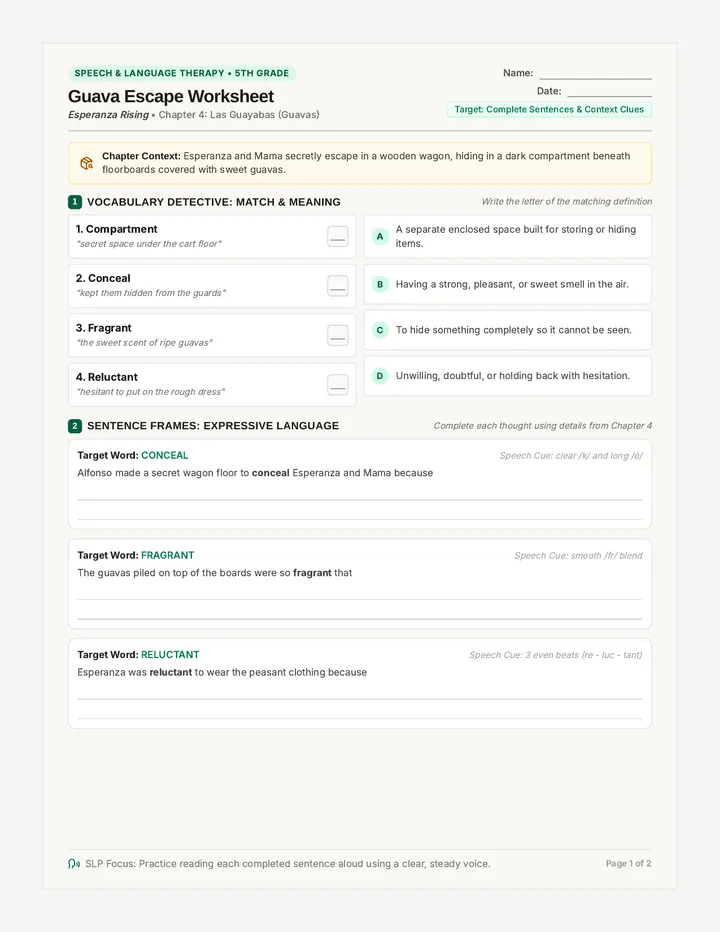
Task: Click the Chapter Context box icon
Action: [x=87, y=163]
